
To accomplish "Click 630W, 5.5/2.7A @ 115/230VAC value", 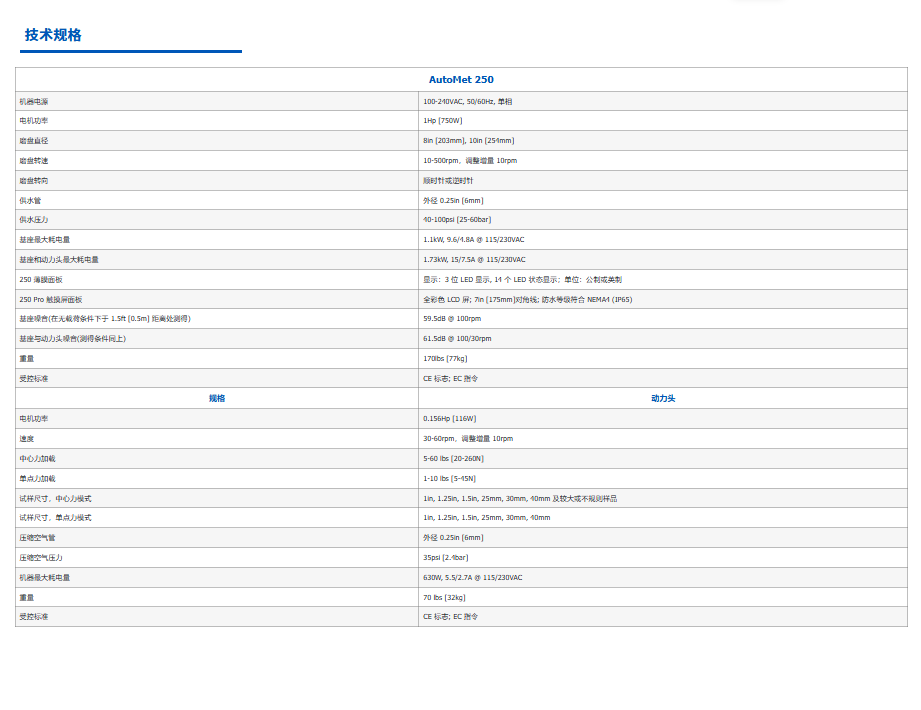I will pyautogui.click(x=473, y=578).
